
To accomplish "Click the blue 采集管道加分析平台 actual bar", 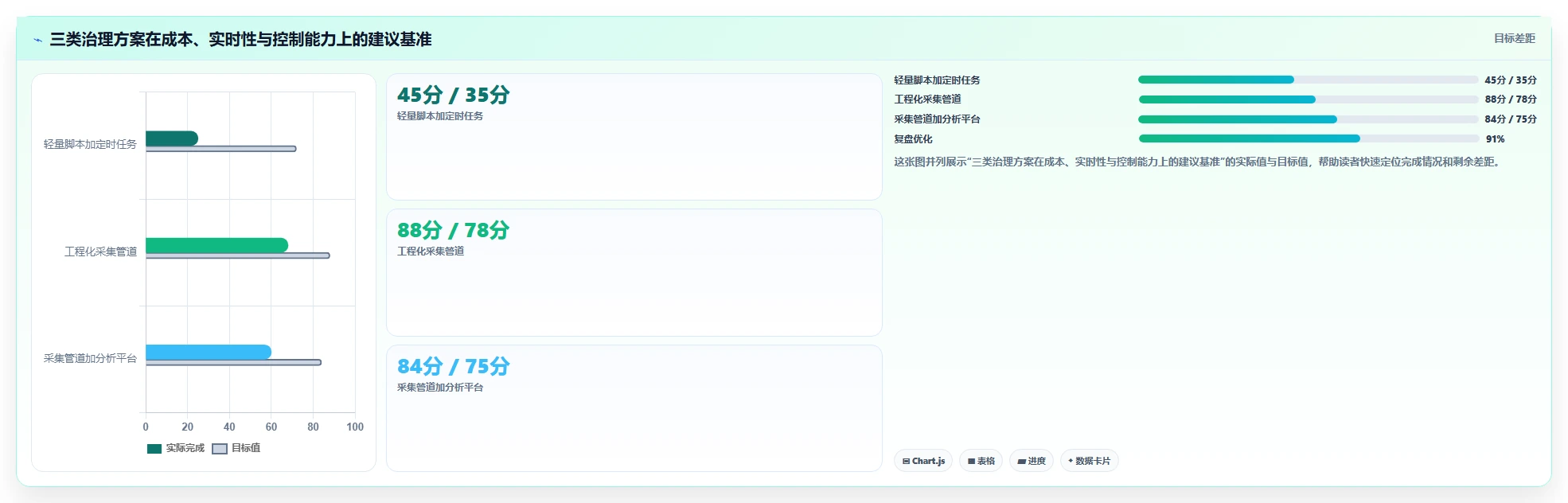I will point(209,352).
